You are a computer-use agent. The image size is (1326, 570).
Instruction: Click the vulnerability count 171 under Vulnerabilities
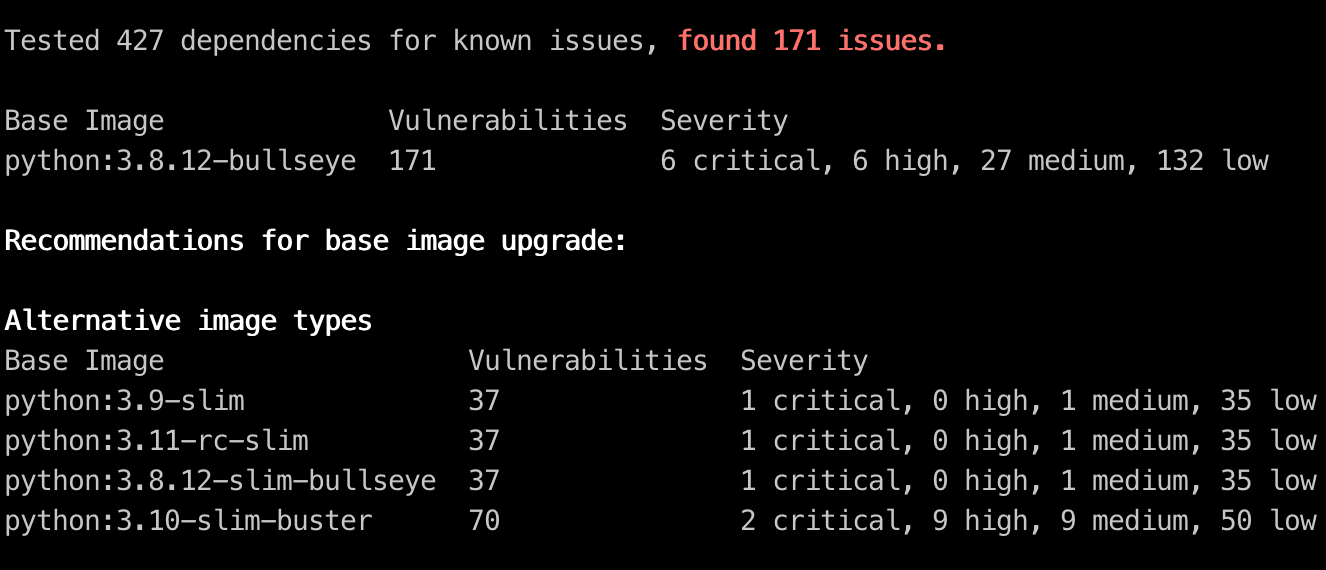(412, 161)
